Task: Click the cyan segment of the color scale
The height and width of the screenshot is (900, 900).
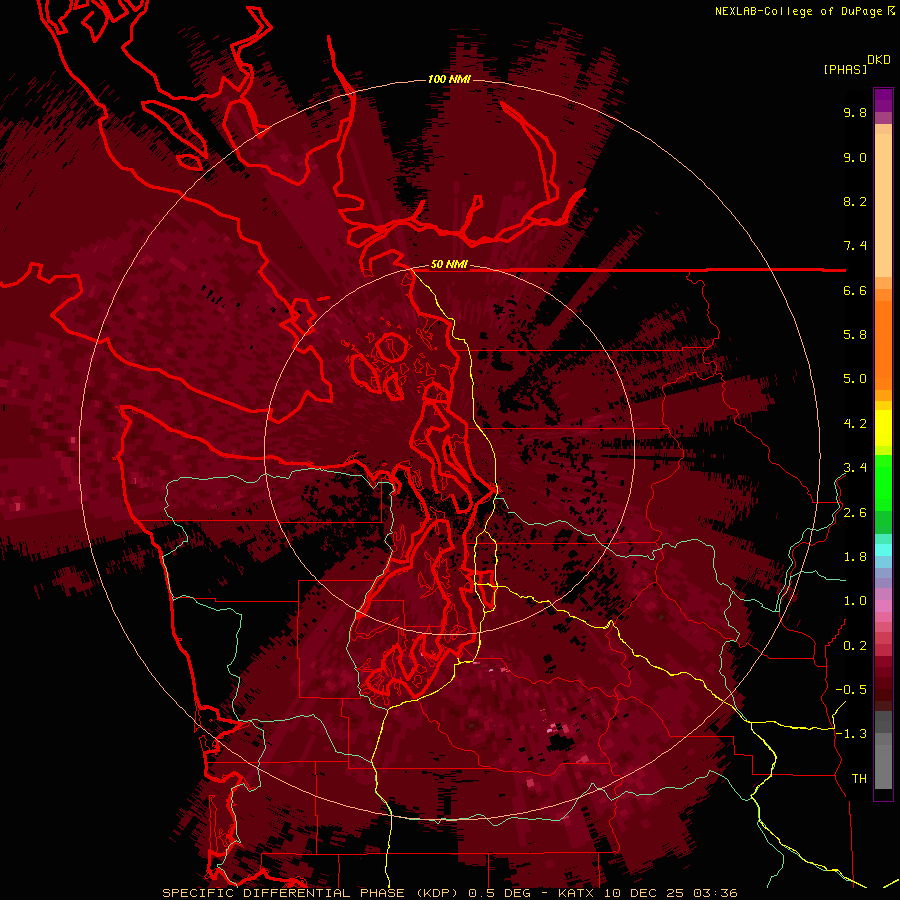Action: pyautogui.click(x=883, y=550)
